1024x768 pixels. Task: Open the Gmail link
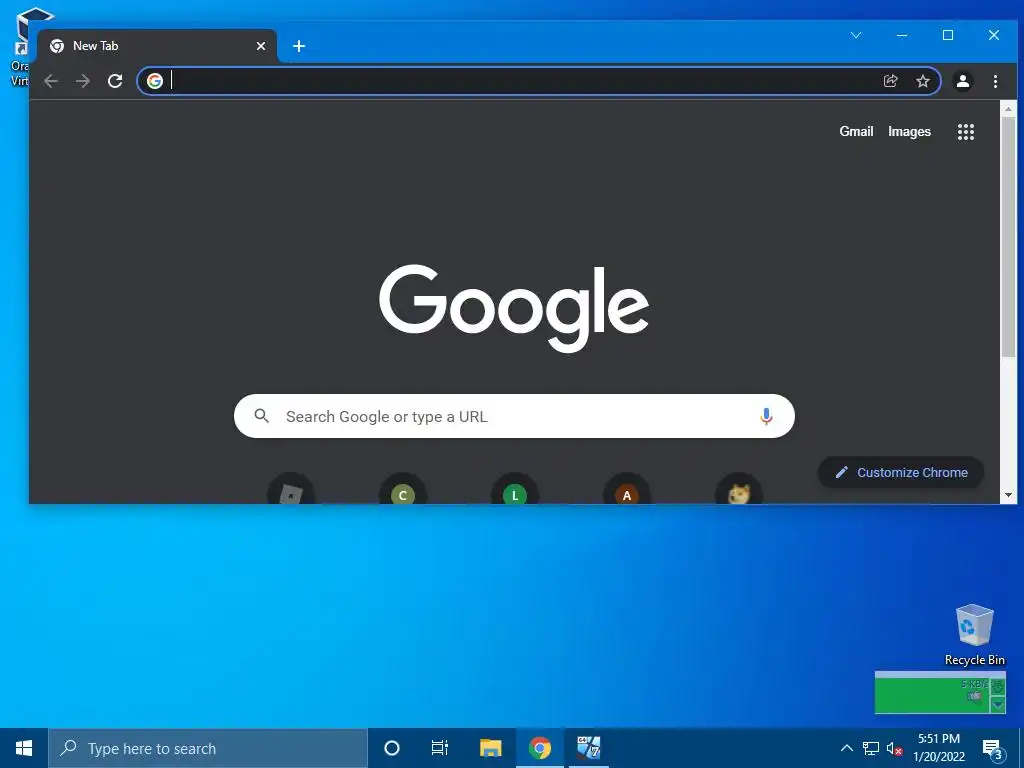pyautogui.click(x=856, y=131)
